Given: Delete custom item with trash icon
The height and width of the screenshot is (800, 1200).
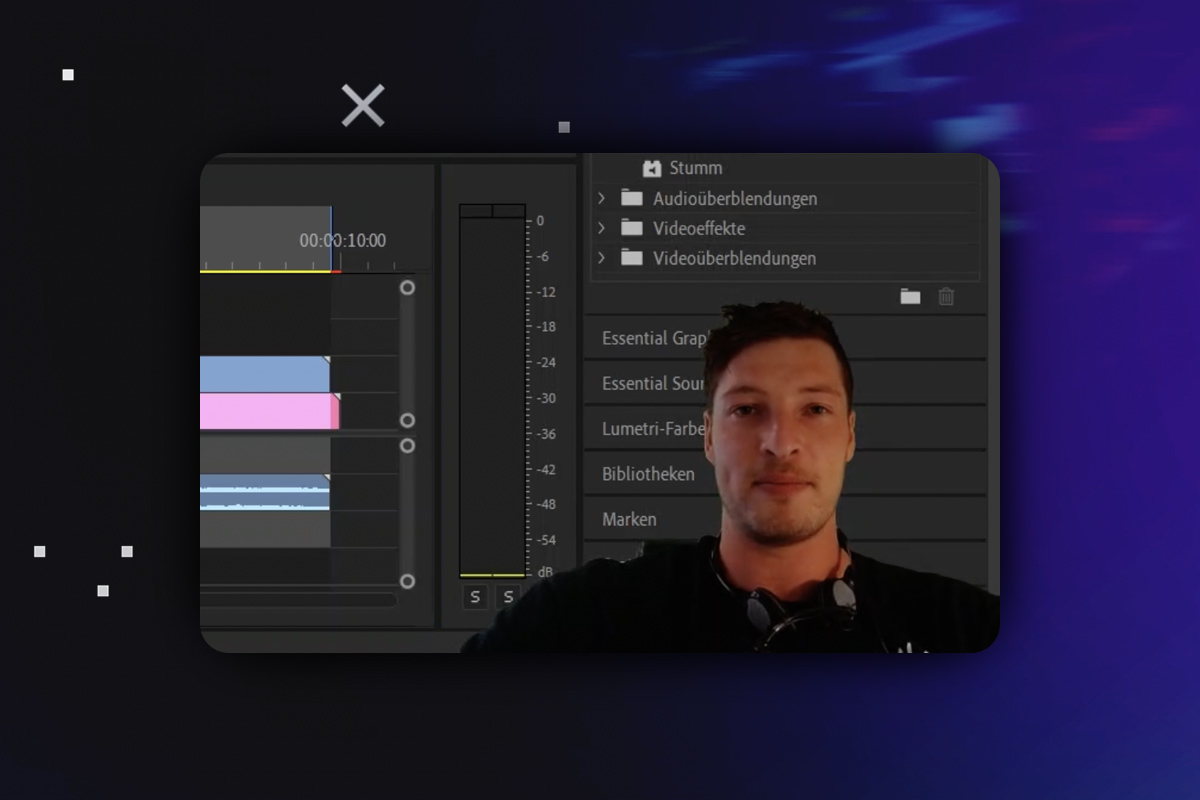Looking at the screenshot, I should click(946, 296).
